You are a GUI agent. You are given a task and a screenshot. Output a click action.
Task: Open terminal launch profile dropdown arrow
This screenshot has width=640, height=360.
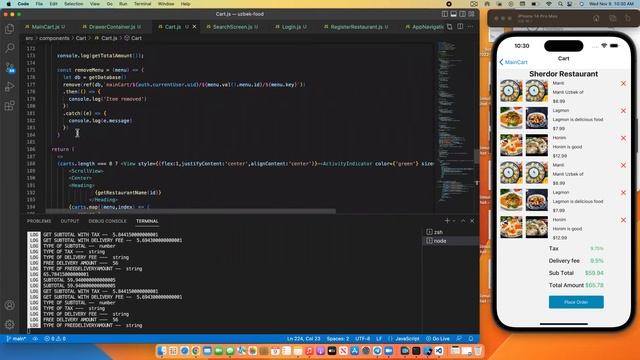point(454,221)
